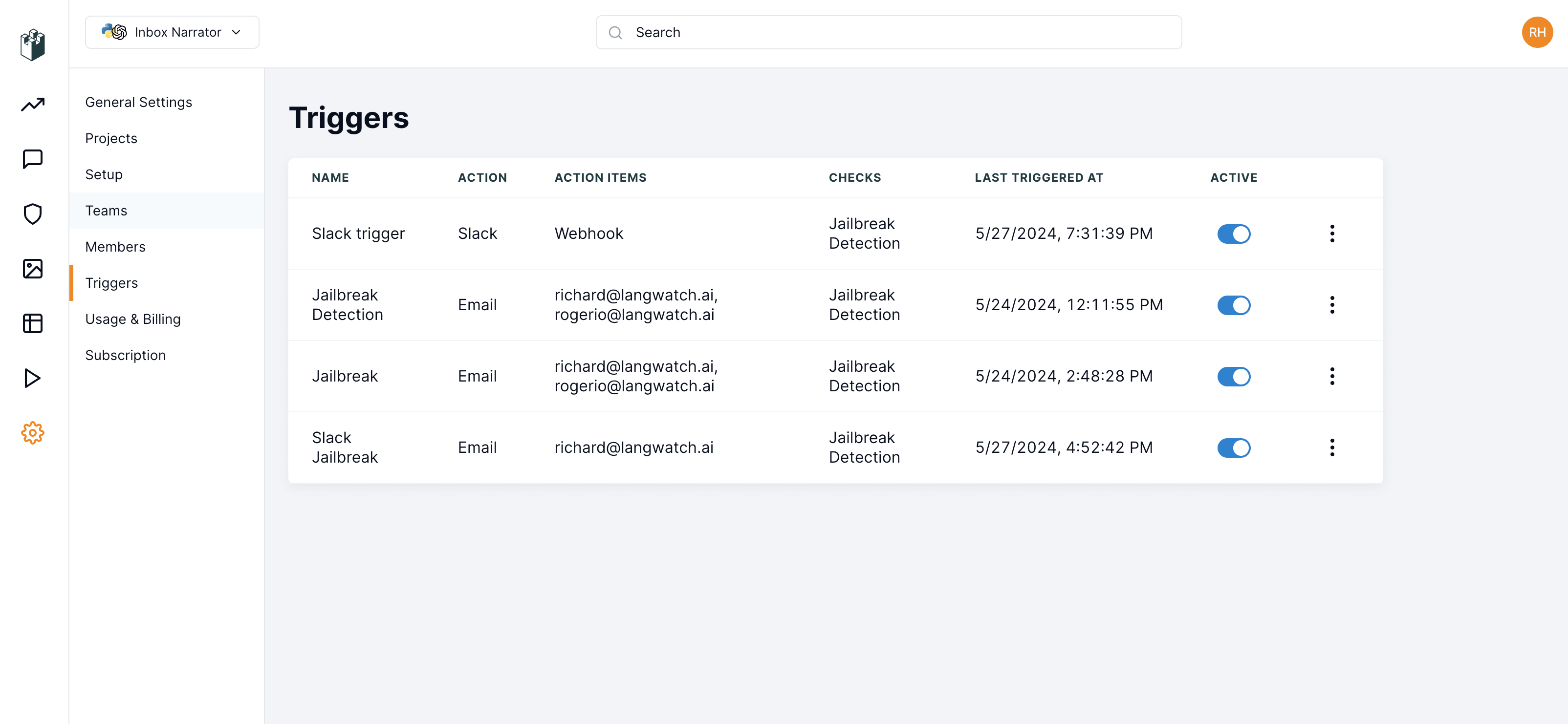The image size is (1568, 724).
Task: Click the LangWatch logo icon
Action: coord(32,45)
